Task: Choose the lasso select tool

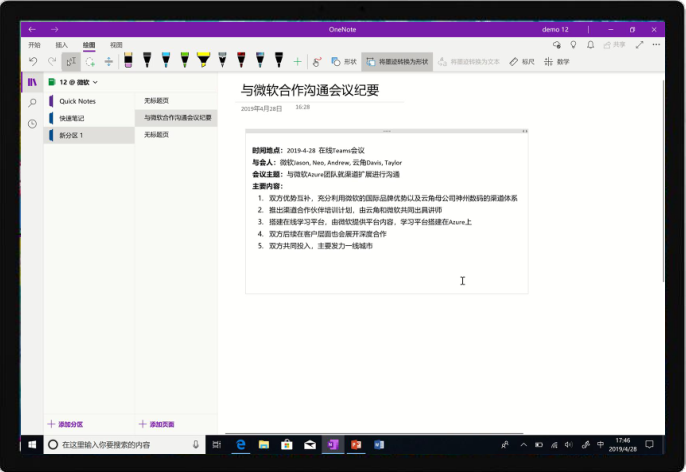Action: (x=90, y=62)
